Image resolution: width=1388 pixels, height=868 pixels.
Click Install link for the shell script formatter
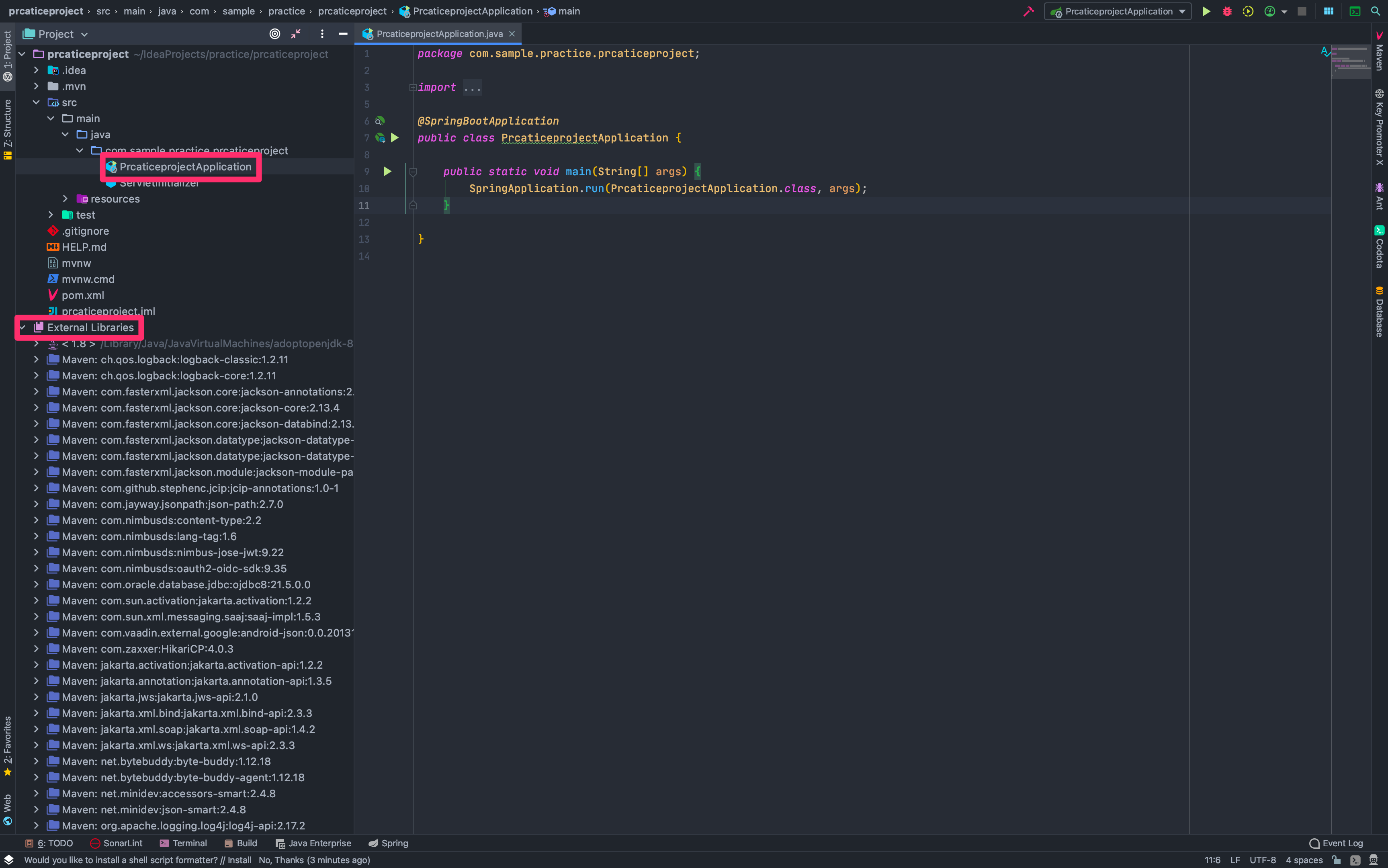(x=240, y=860)
